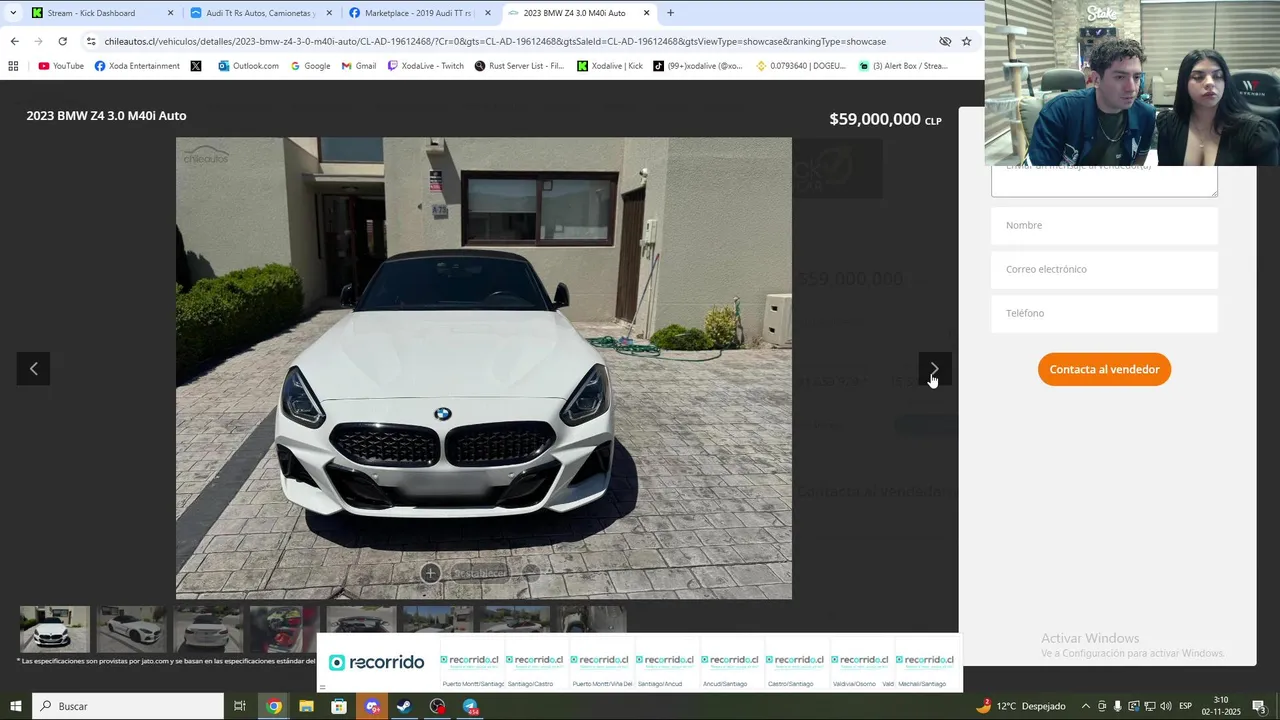Select the fifth thumbnail in gallery strip
The height and width of the screenshot is (720, 1280).
coord(361,619)
